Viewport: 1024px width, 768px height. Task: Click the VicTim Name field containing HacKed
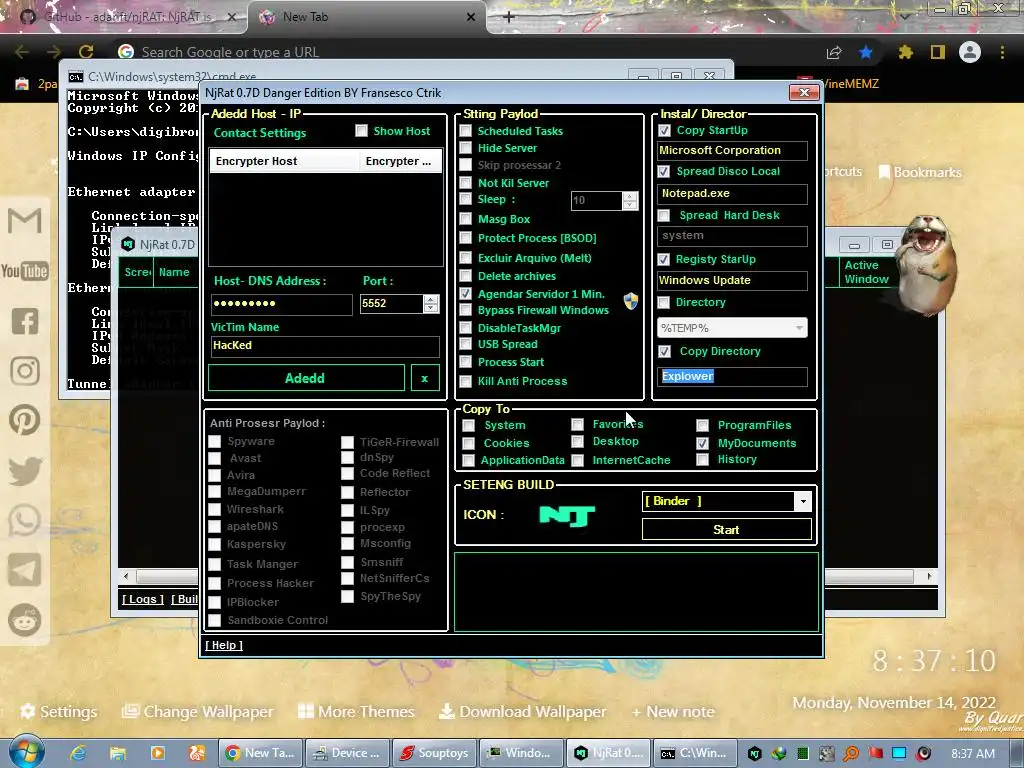pyautogui.click(x=325, y=345)
